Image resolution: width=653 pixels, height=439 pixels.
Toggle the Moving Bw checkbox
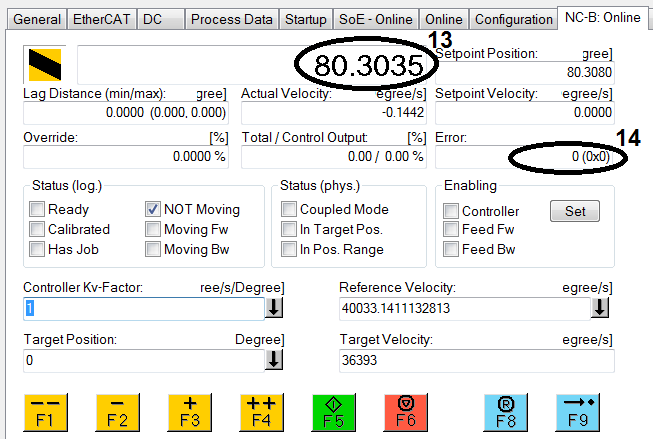coord(153,249)
